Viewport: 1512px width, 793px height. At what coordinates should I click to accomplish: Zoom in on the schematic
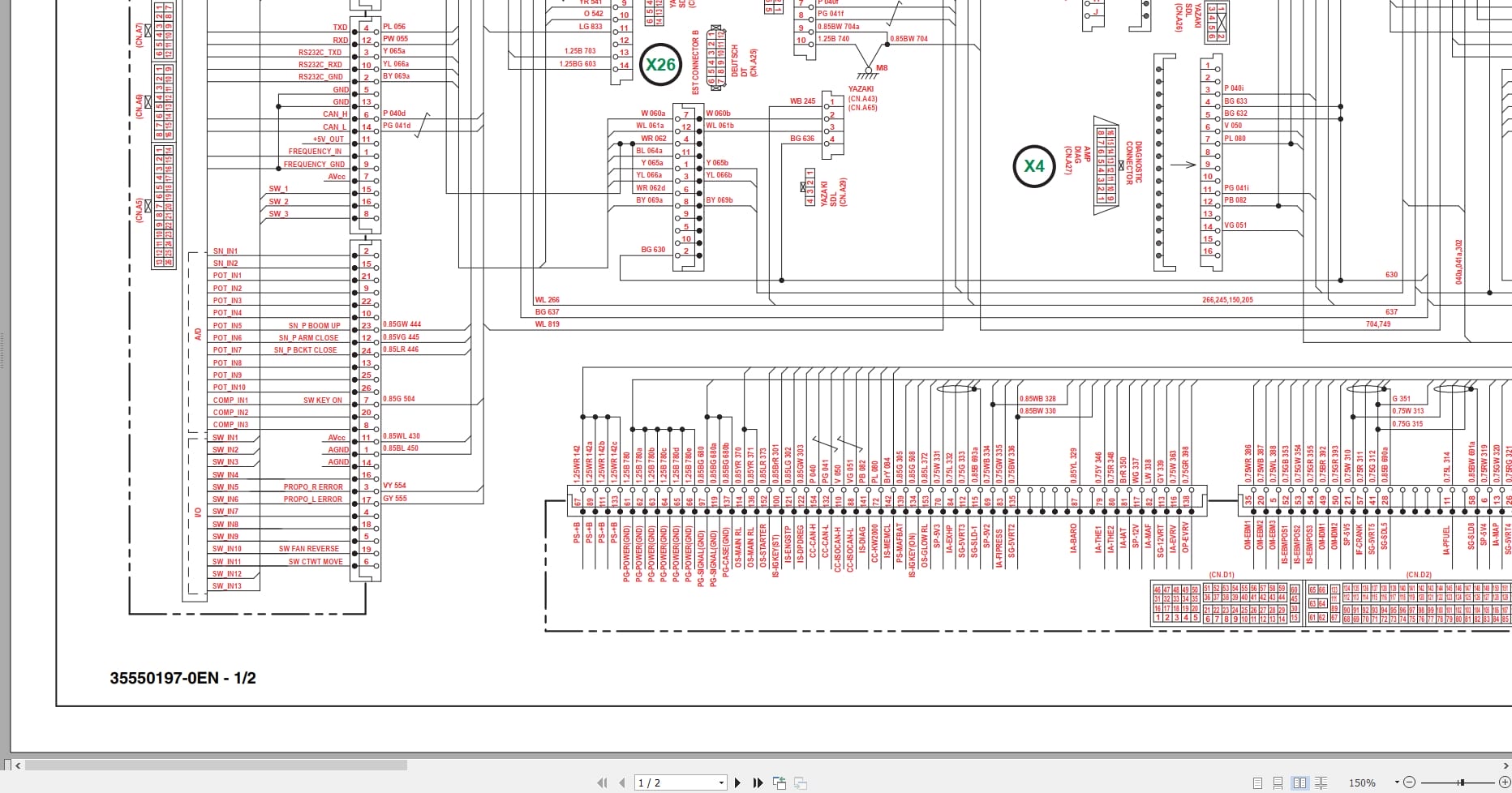click(1506, 782)
